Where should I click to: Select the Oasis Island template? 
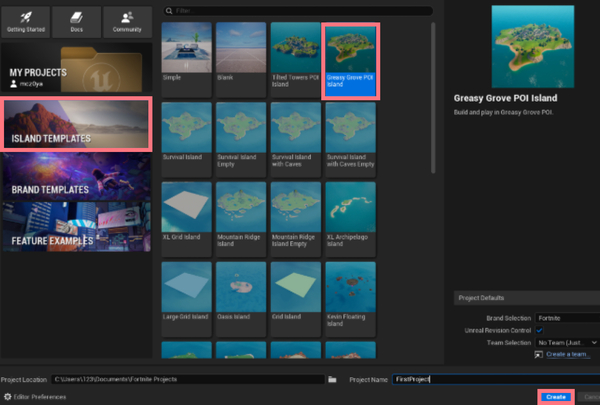click(241, 299)
